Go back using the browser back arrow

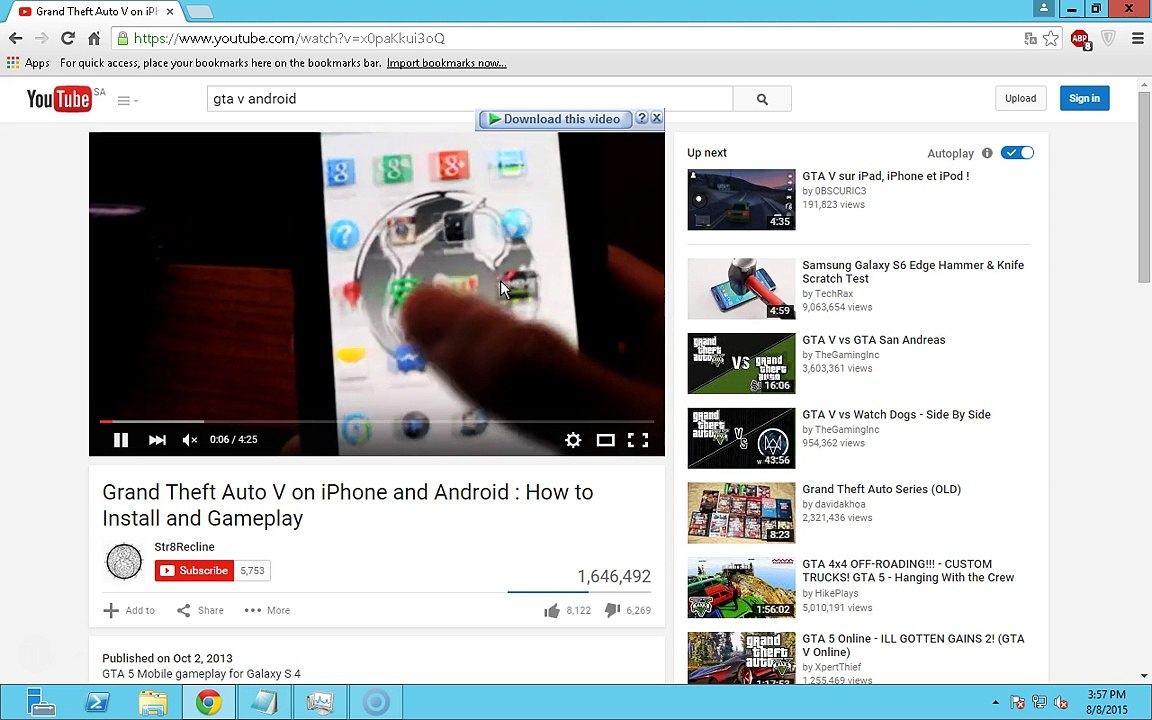pos(15,38)
